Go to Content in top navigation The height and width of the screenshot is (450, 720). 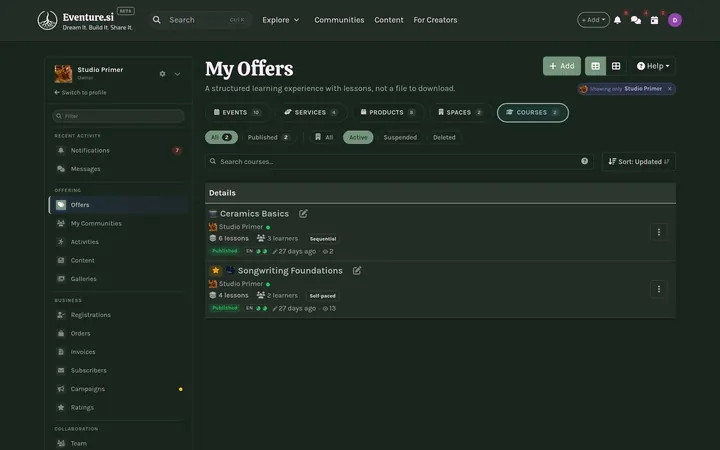coord(388,20)
